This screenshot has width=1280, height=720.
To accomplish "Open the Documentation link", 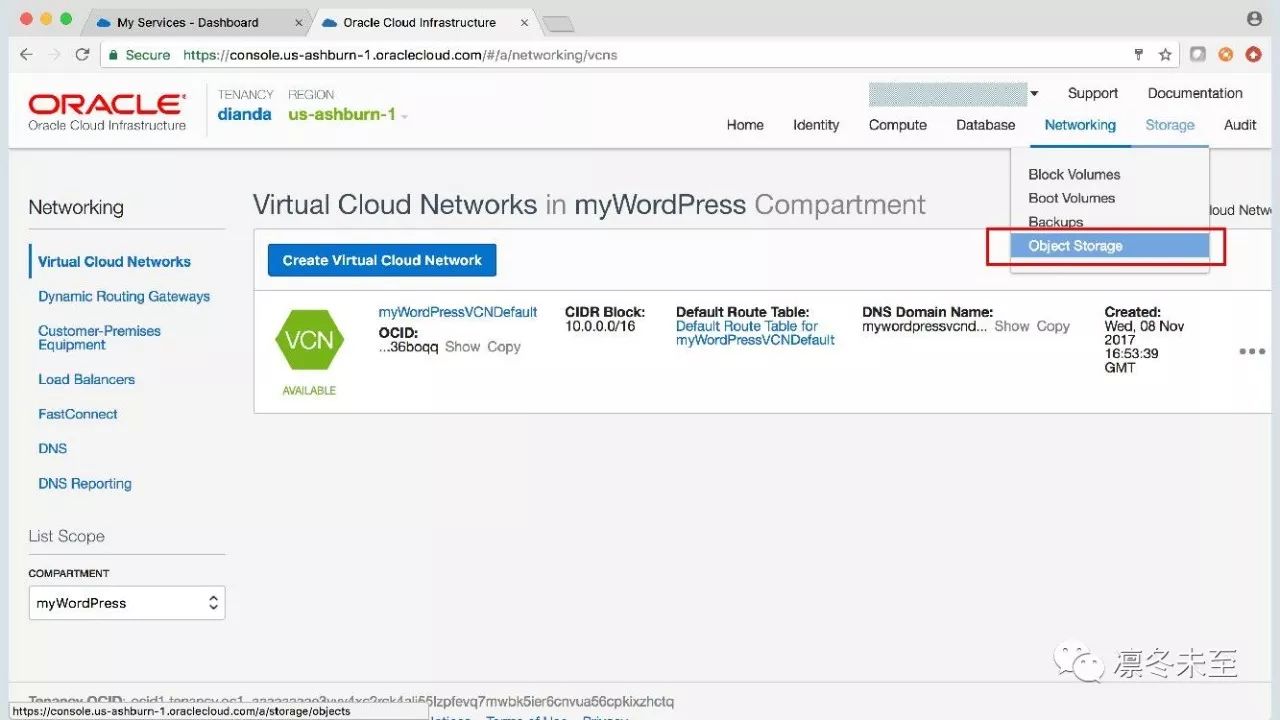I will pyautogui.click(x=1195, y=93).
